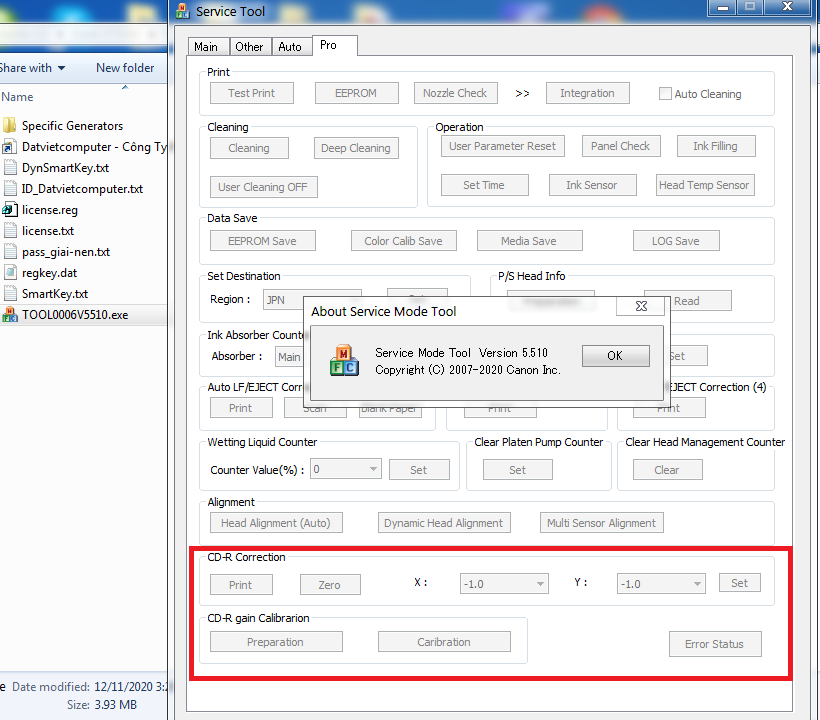Switch to the Other tab
This screenshot has height=720, width=820.
coord(250,47)
